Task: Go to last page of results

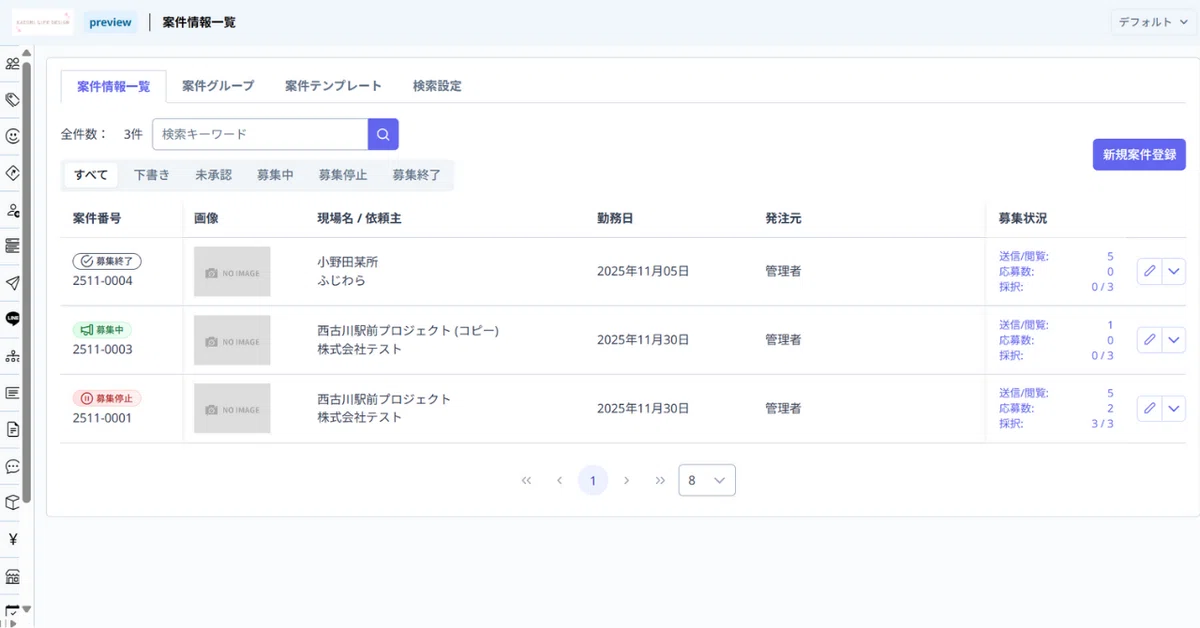Action: tap(660, 480)
